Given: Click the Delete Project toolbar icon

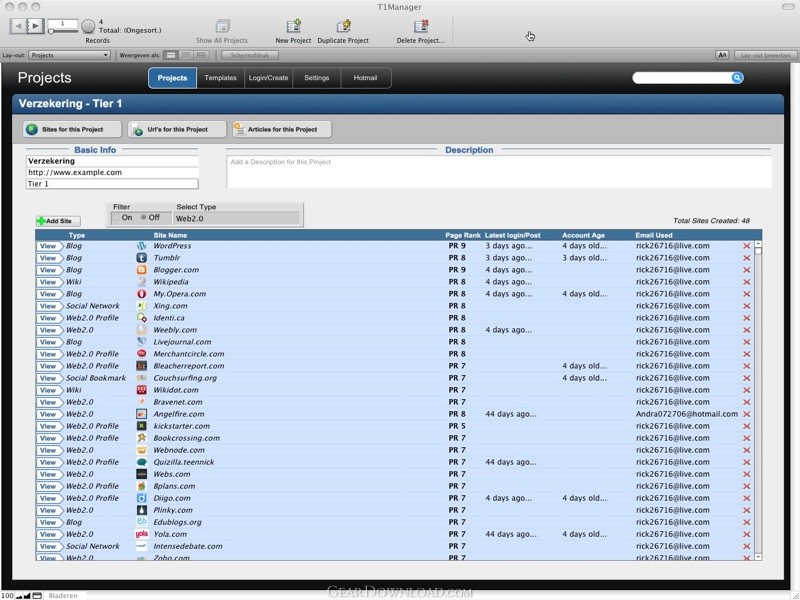Looking at the screenshot, I should click(421, 26).
